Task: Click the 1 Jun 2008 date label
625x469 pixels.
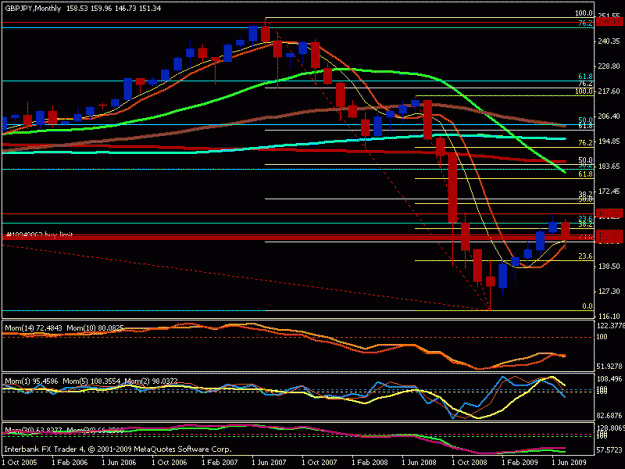Action: coord(419,462)
